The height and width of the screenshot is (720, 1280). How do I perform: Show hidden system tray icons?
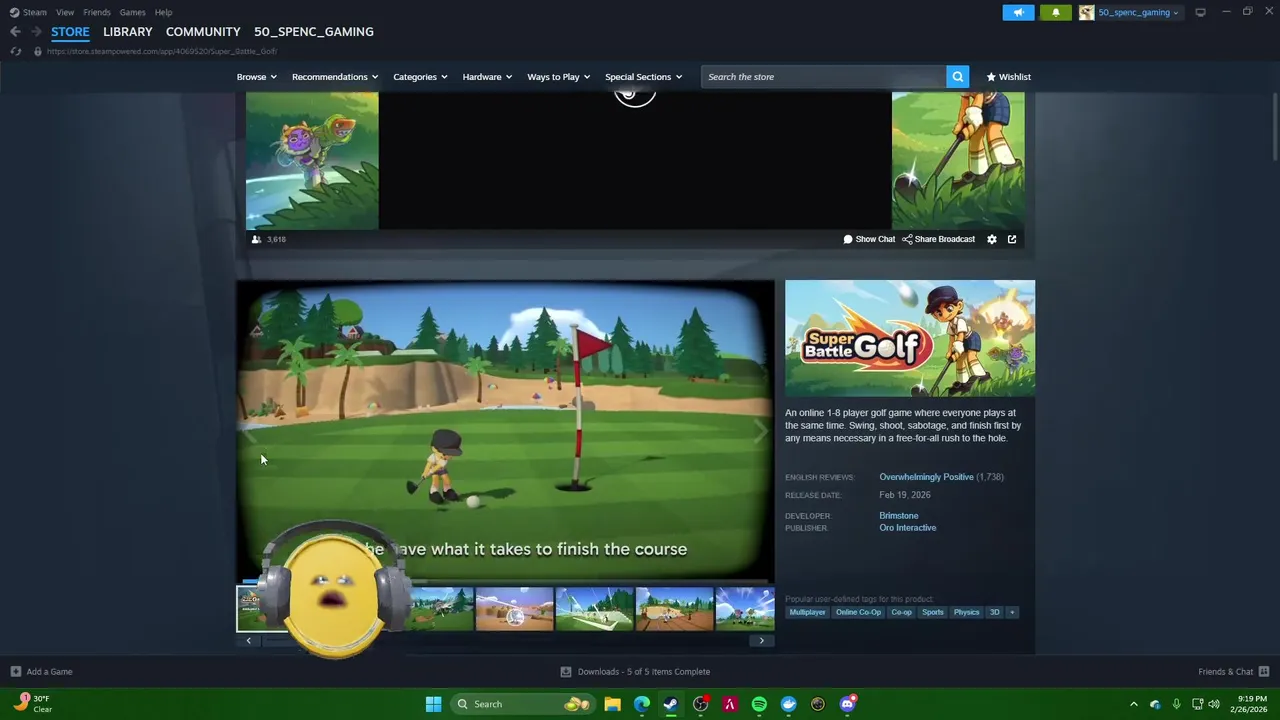pyautogui.click(x=1134, y=704)
